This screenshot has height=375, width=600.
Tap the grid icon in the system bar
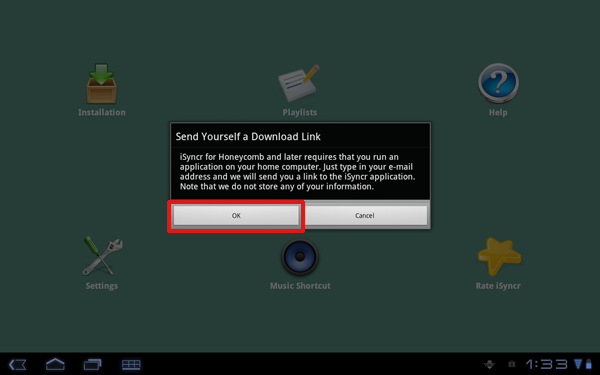point(131,364)
